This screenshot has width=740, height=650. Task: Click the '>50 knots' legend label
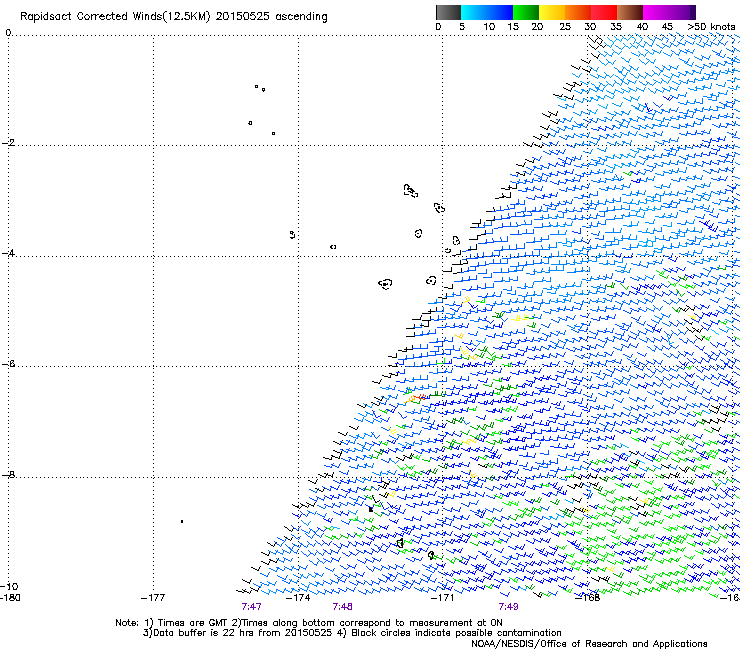711,27
